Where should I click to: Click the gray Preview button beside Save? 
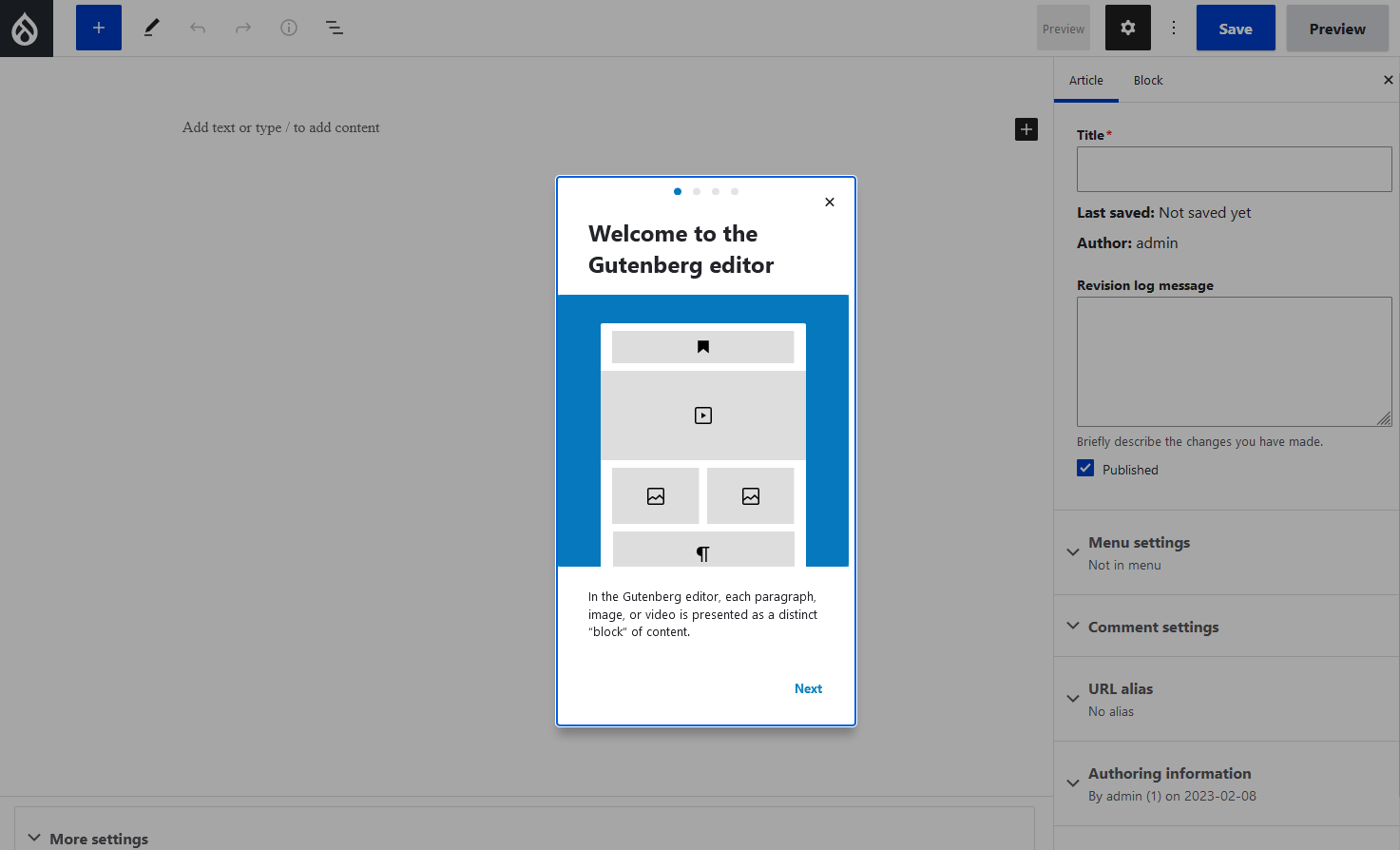click(x=1337, y=28)
